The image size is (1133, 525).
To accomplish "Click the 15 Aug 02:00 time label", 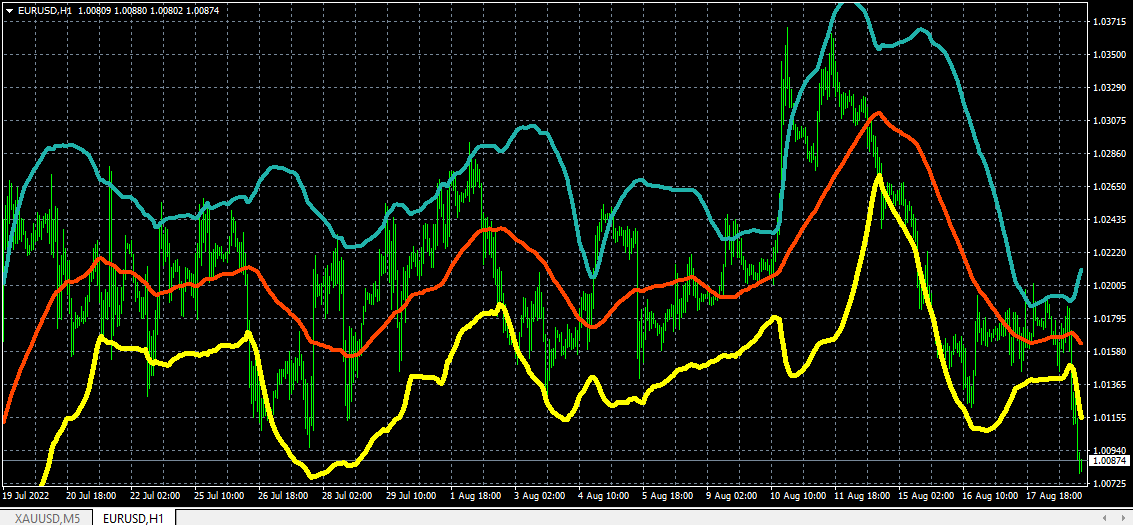I will [924, 496].
